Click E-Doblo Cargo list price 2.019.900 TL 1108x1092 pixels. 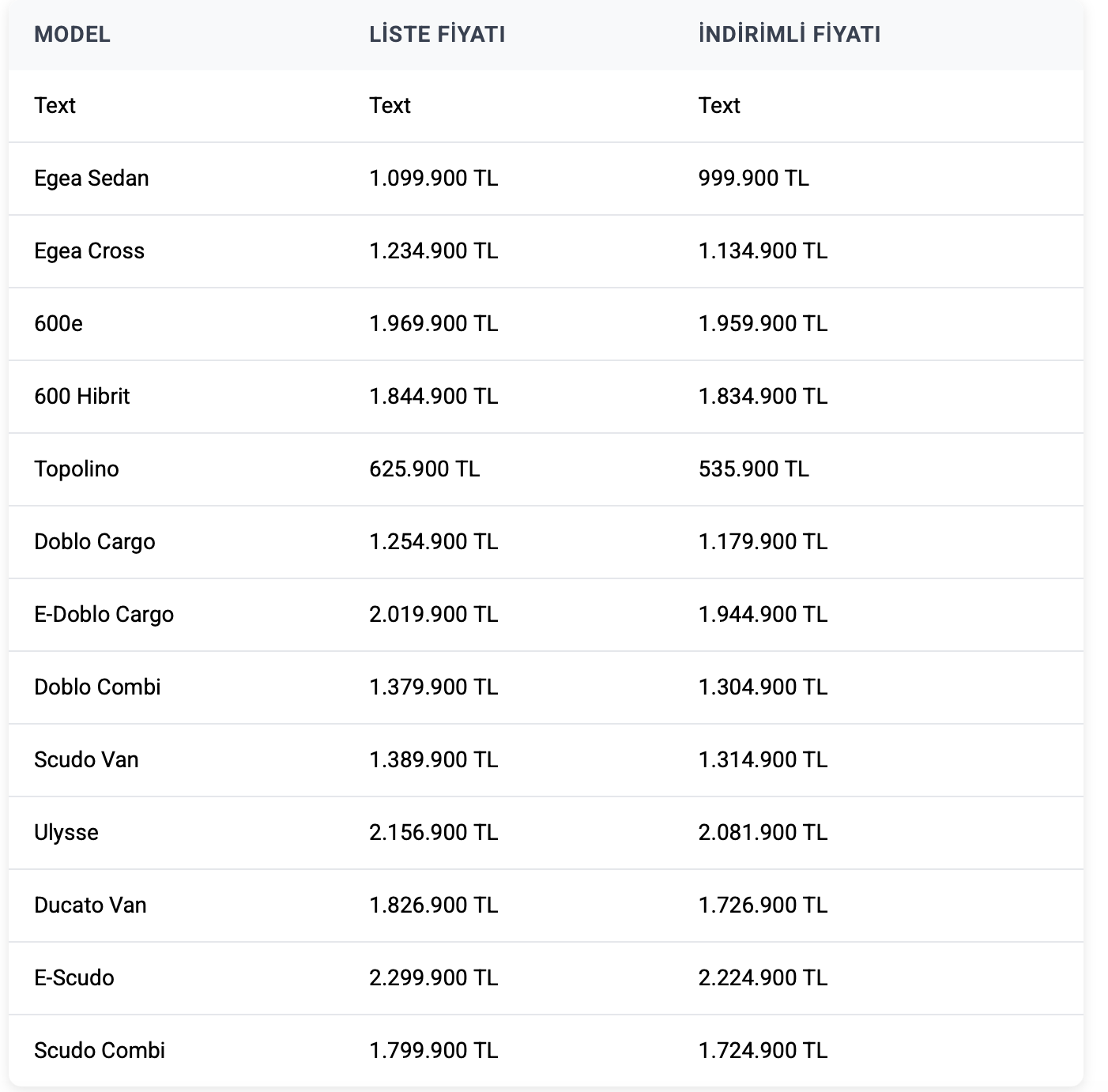[x=433, y=615]
